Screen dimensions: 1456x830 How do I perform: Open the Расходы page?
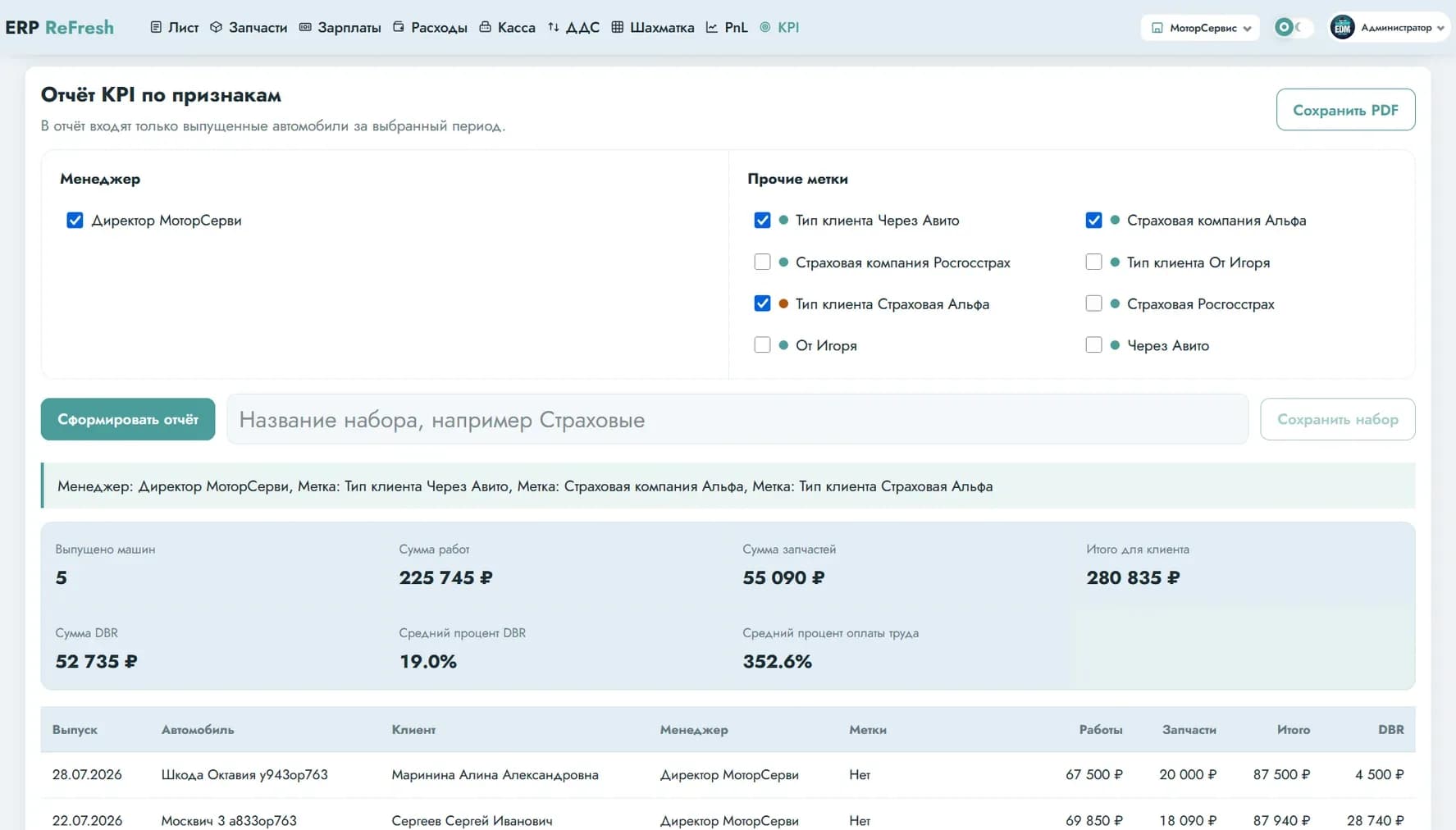pos(430,27)
